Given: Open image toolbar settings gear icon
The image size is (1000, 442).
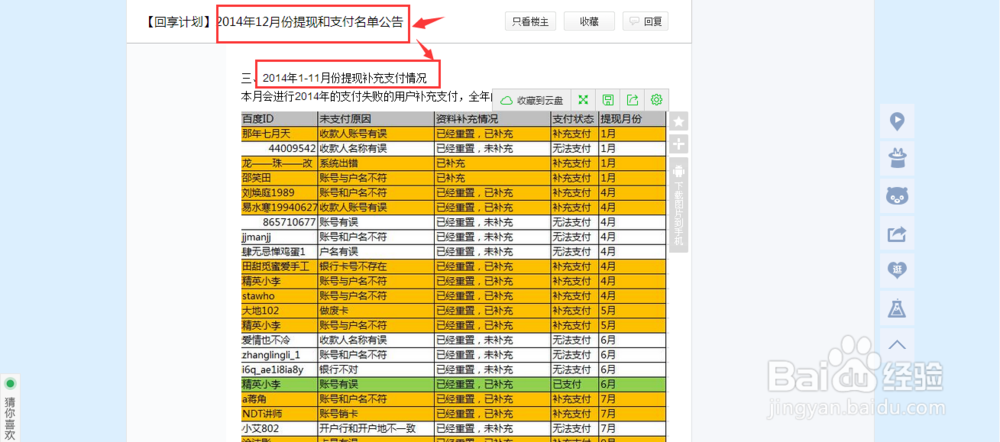Looking at the screenshot, I should click(x=657, y=100).
